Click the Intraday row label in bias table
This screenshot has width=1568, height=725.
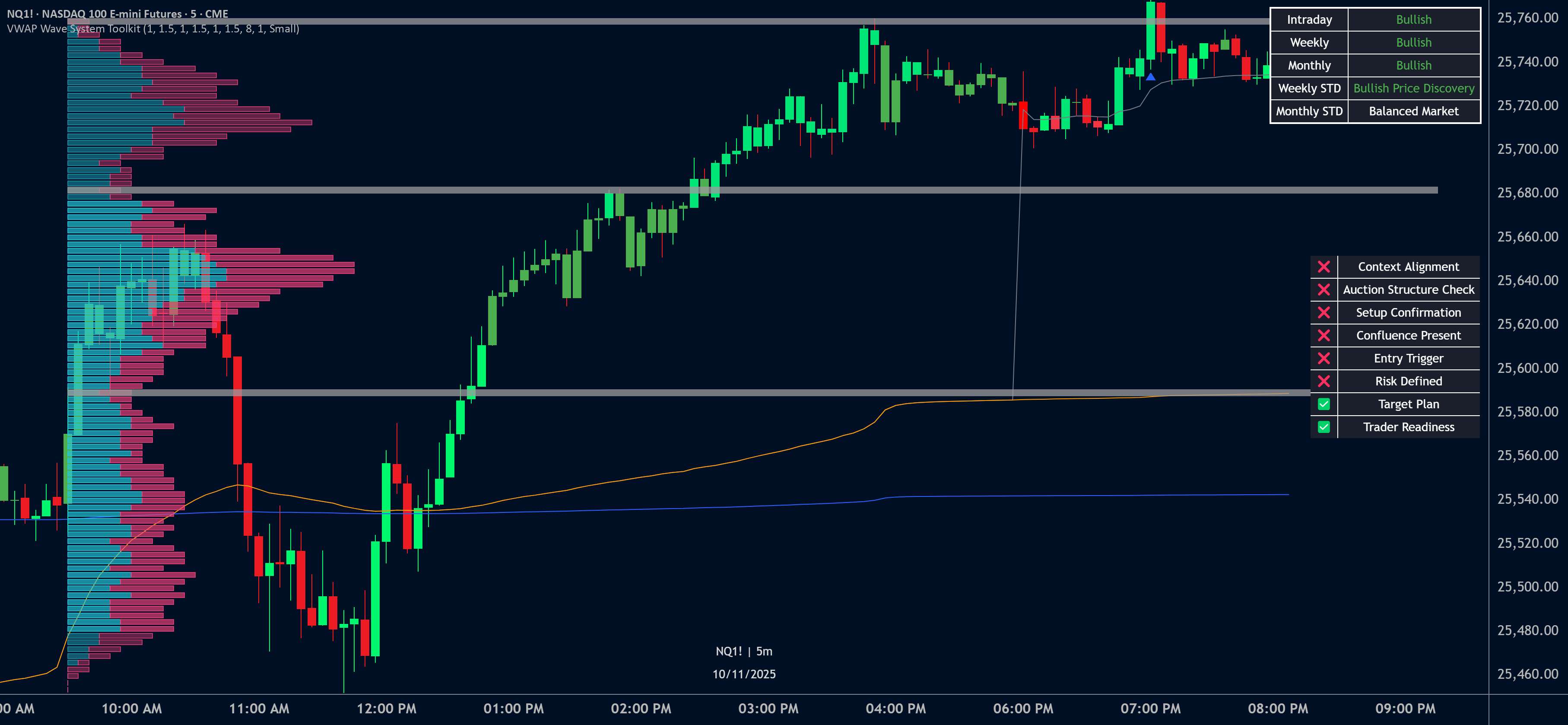click(x=1309, y=19)
